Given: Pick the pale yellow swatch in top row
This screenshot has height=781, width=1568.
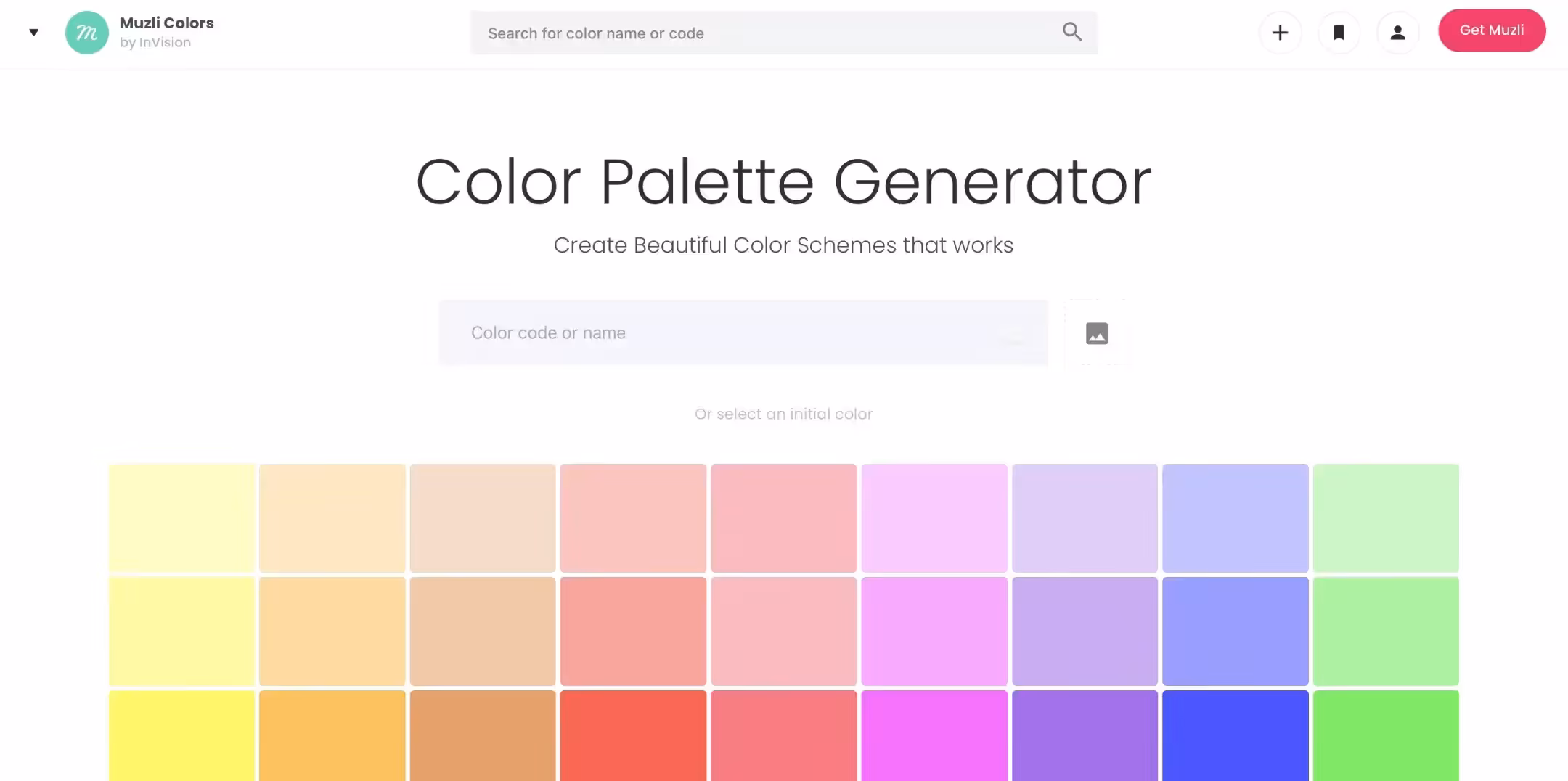Looking at the screenshot, I should [181, 518].
